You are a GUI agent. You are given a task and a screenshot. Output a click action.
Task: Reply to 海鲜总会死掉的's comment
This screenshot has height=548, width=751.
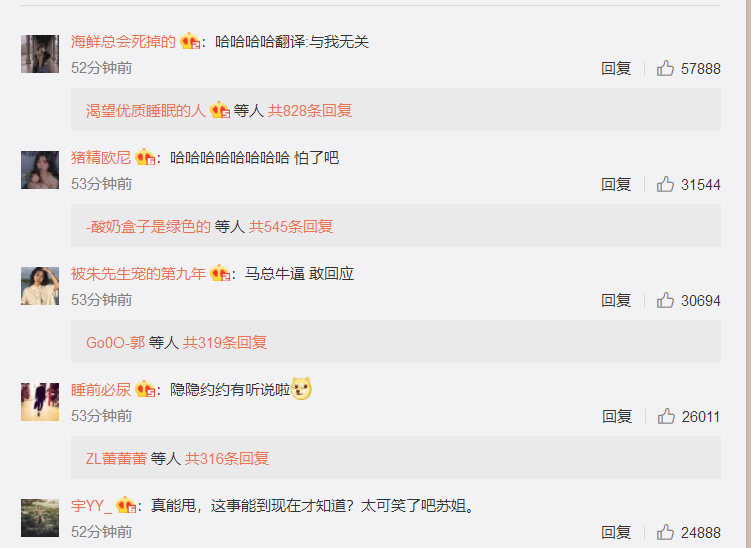tap(616, 68)
